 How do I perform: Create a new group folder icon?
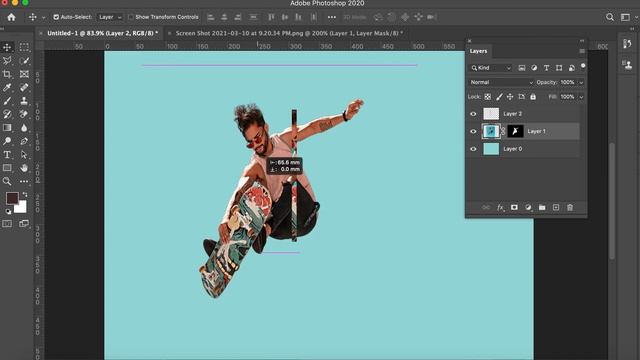coord(542,207)
